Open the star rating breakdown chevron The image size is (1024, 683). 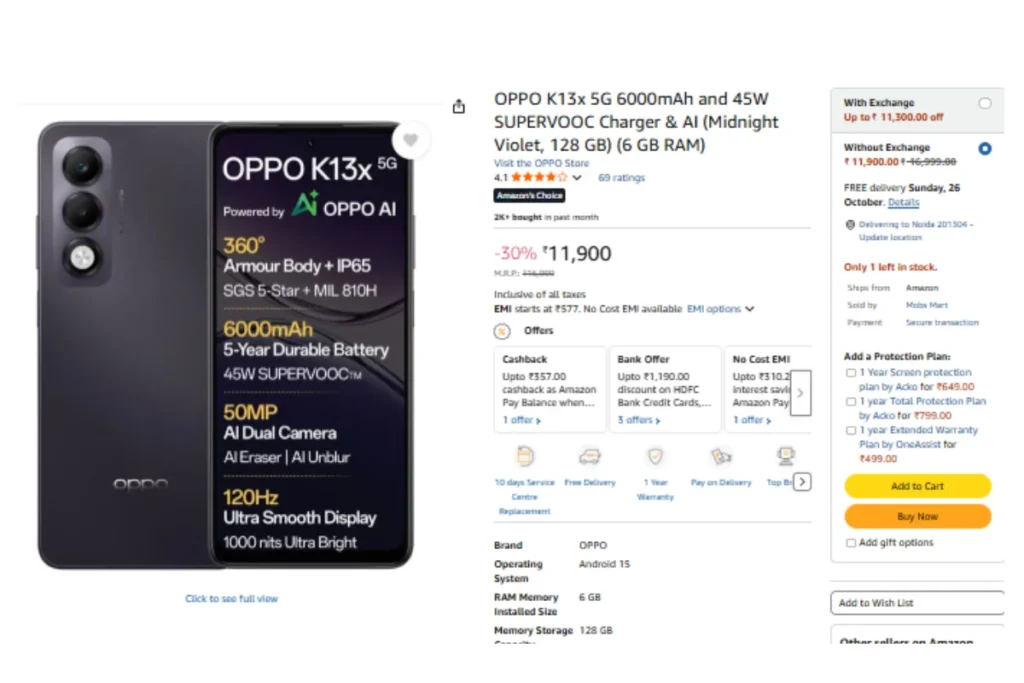click(x=577, y=178)
